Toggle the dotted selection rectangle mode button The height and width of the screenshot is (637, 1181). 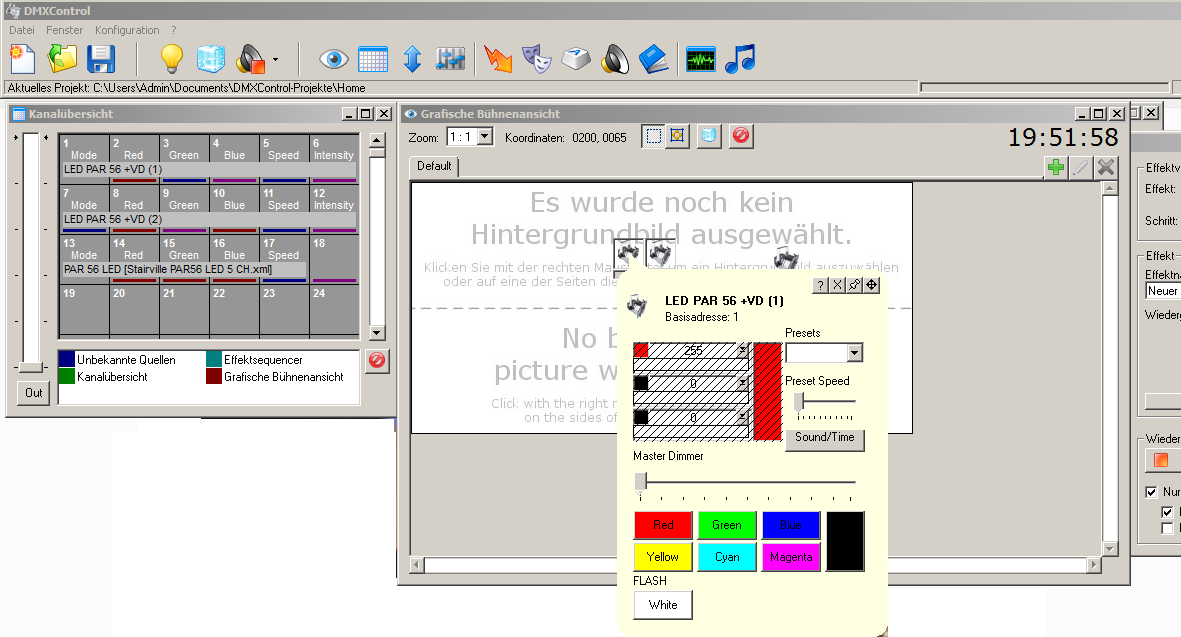coord(652,136)
